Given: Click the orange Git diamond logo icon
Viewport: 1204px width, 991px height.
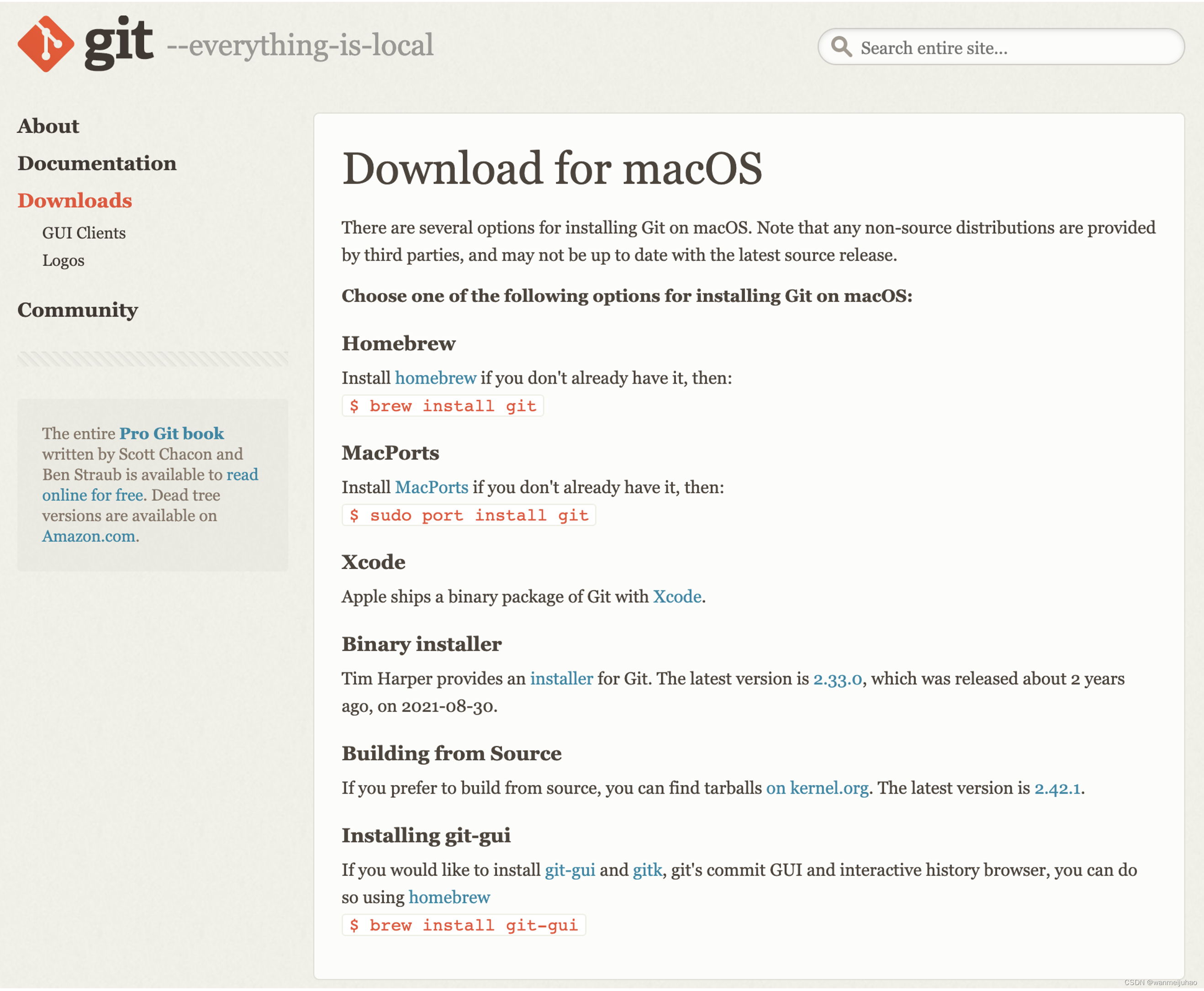Looking at the screenshot, I should [x=46, y=44].
